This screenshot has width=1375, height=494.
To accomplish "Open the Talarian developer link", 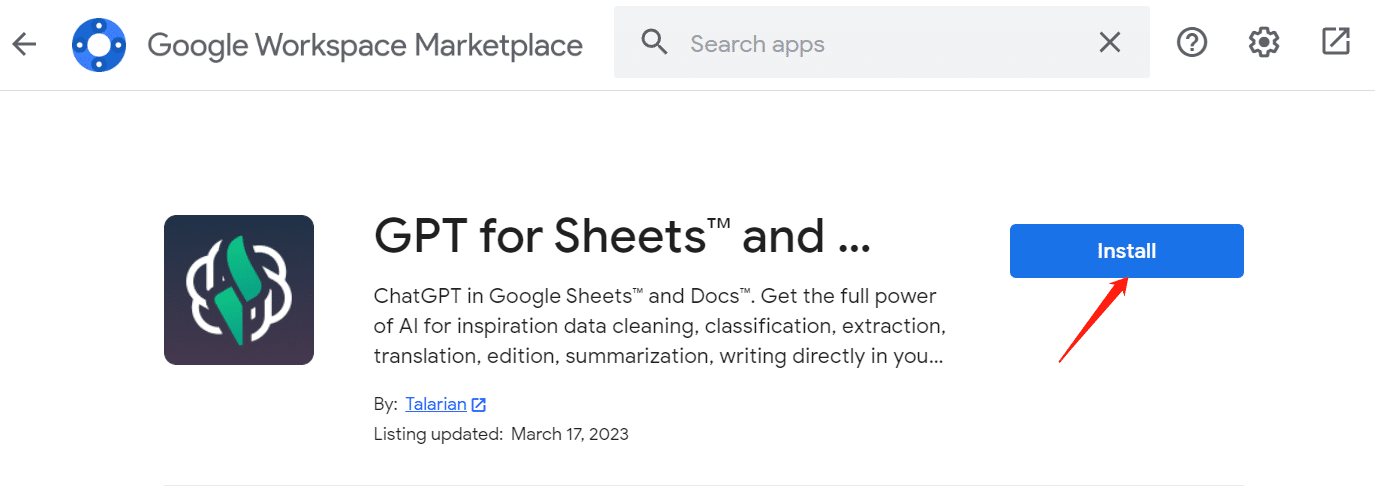I will click(x=436, y=404).
